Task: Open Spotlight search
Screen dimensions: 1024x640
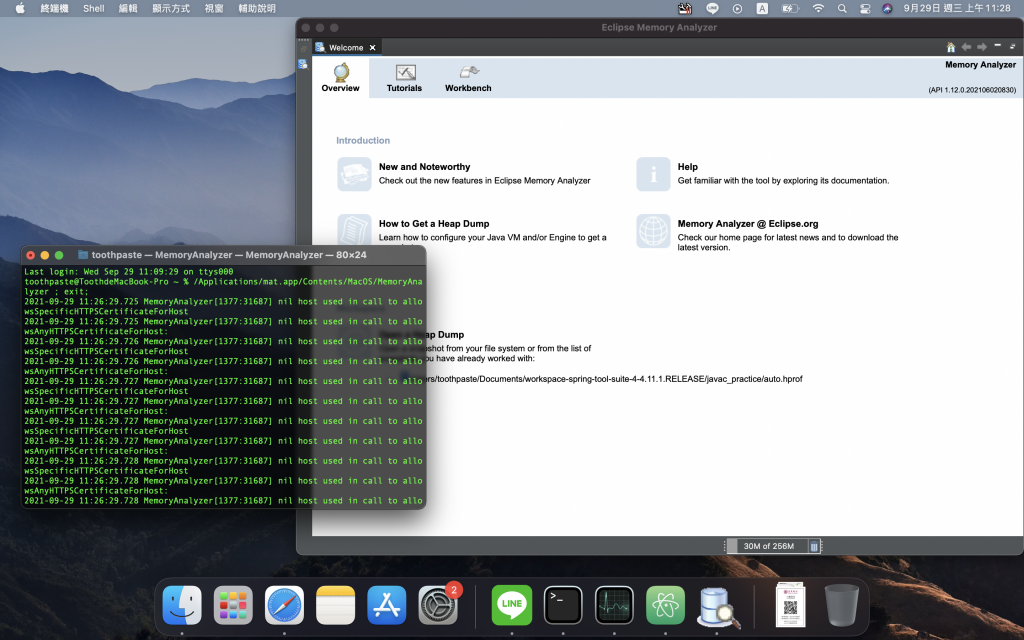Action: [x=842, y=8]
